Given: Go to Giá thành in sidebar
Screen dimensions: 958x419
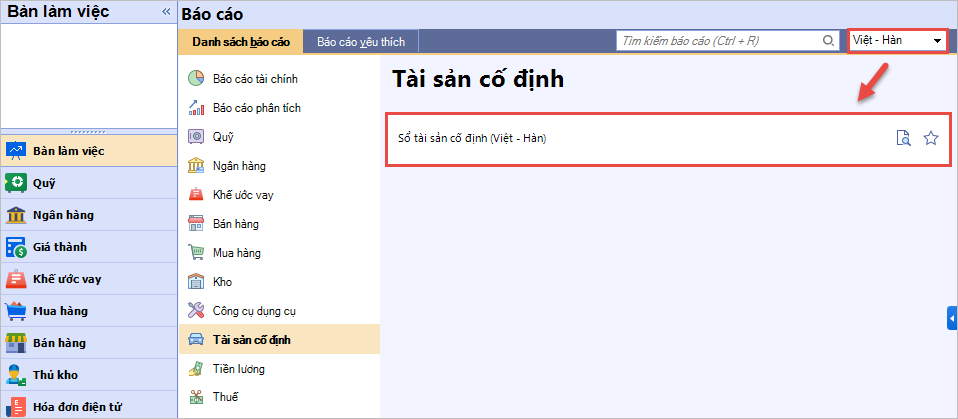Looking at the screenshot, I should pyautogui.click(x=60, y=247).
